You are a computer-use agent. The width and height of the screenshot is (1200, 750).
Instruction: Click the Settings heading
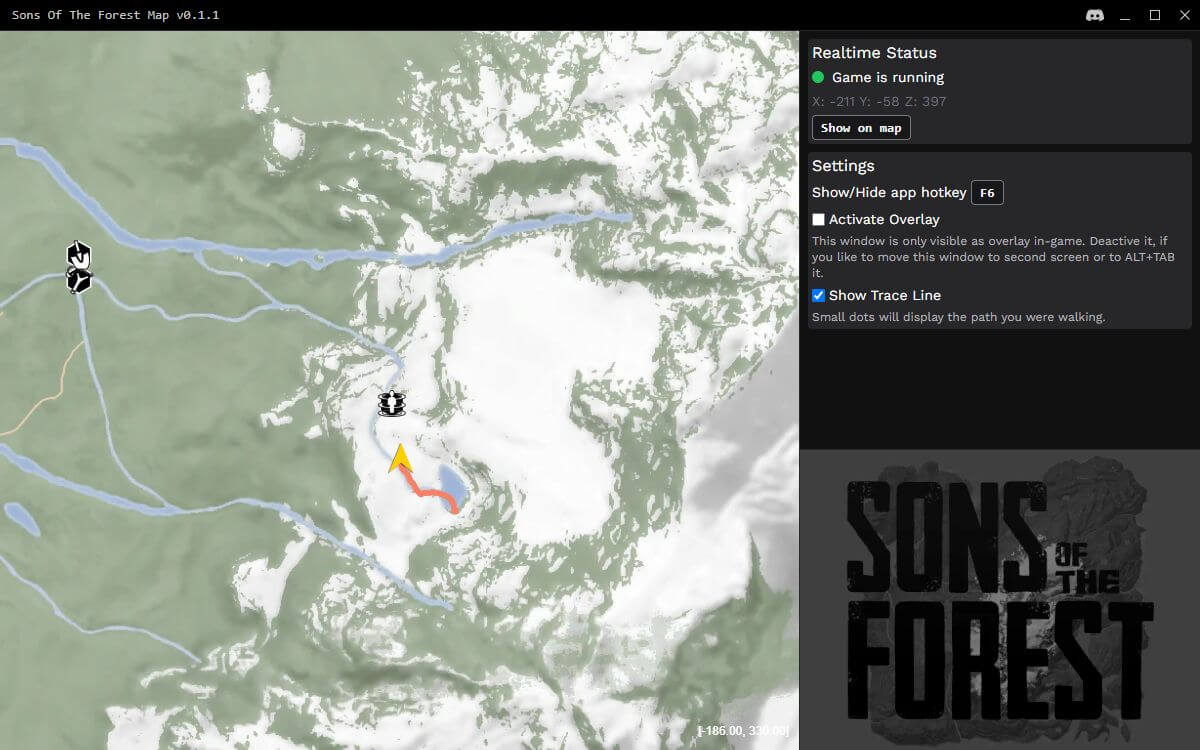pos(844,165)
